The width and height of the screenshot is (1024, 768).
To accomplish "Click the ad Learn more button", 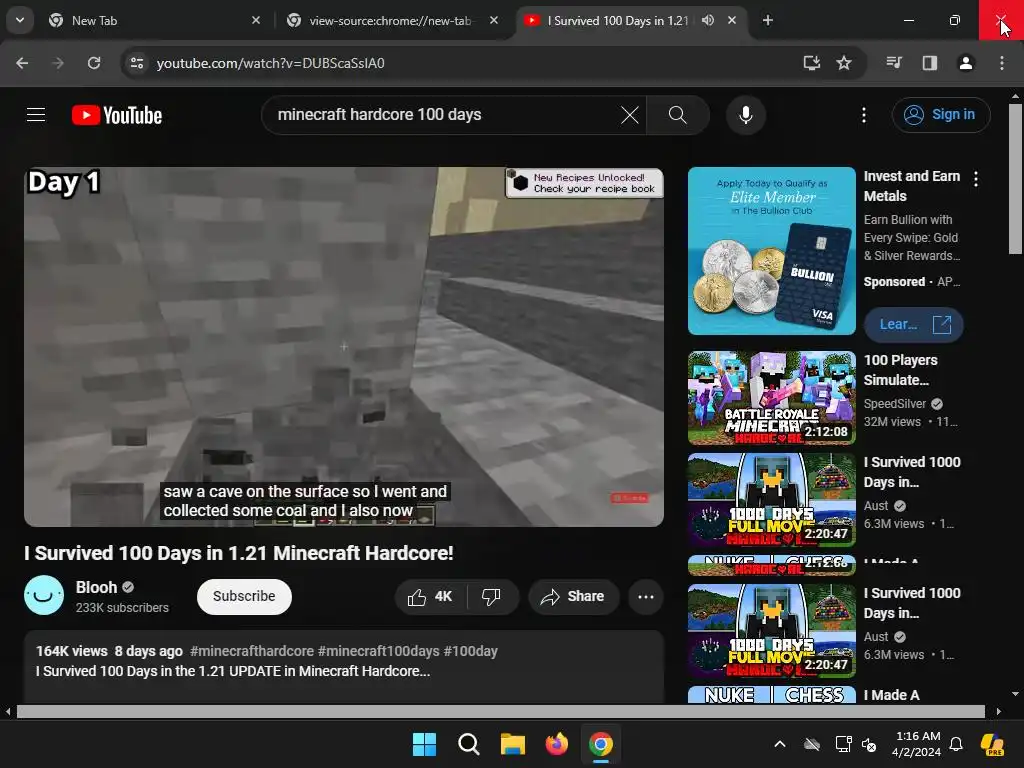I will point(913,325).
